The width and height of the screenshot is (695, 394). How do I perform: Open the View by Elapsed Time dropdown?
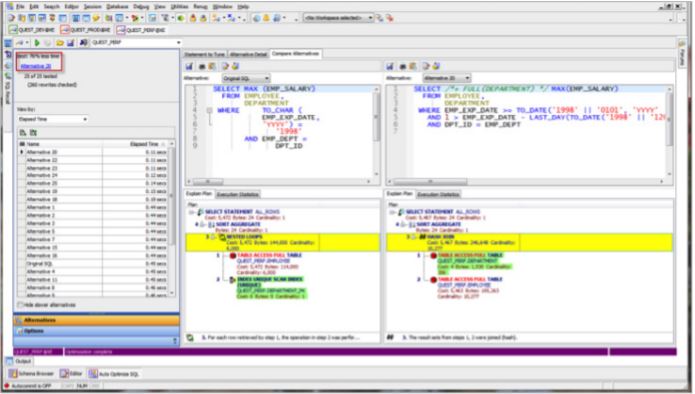pos(53,119)
